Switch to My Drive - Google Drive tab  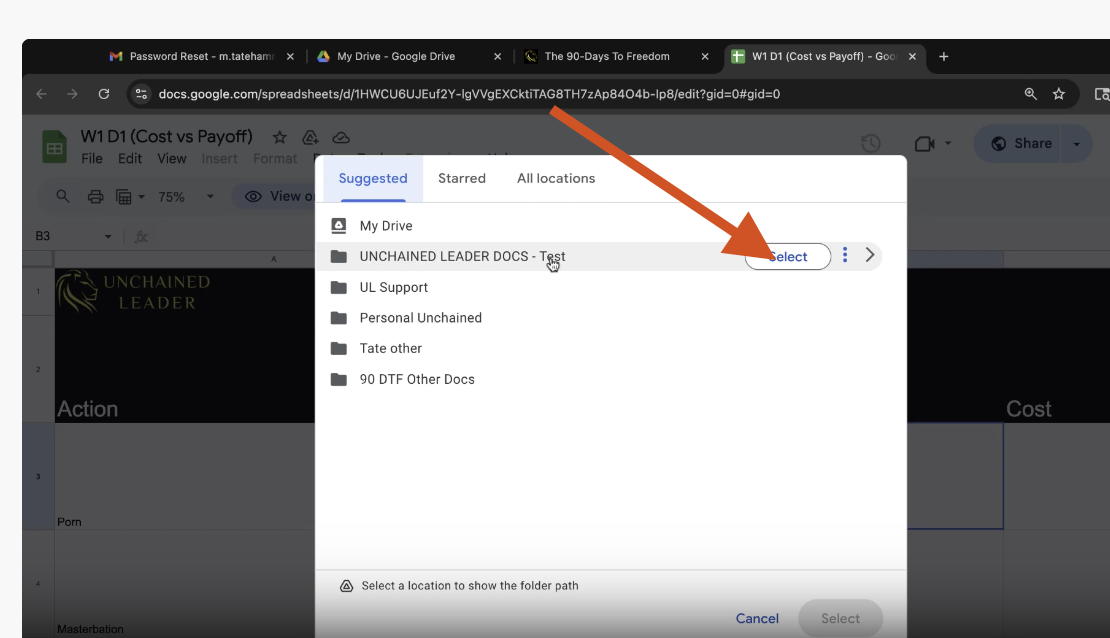point(396,57)
